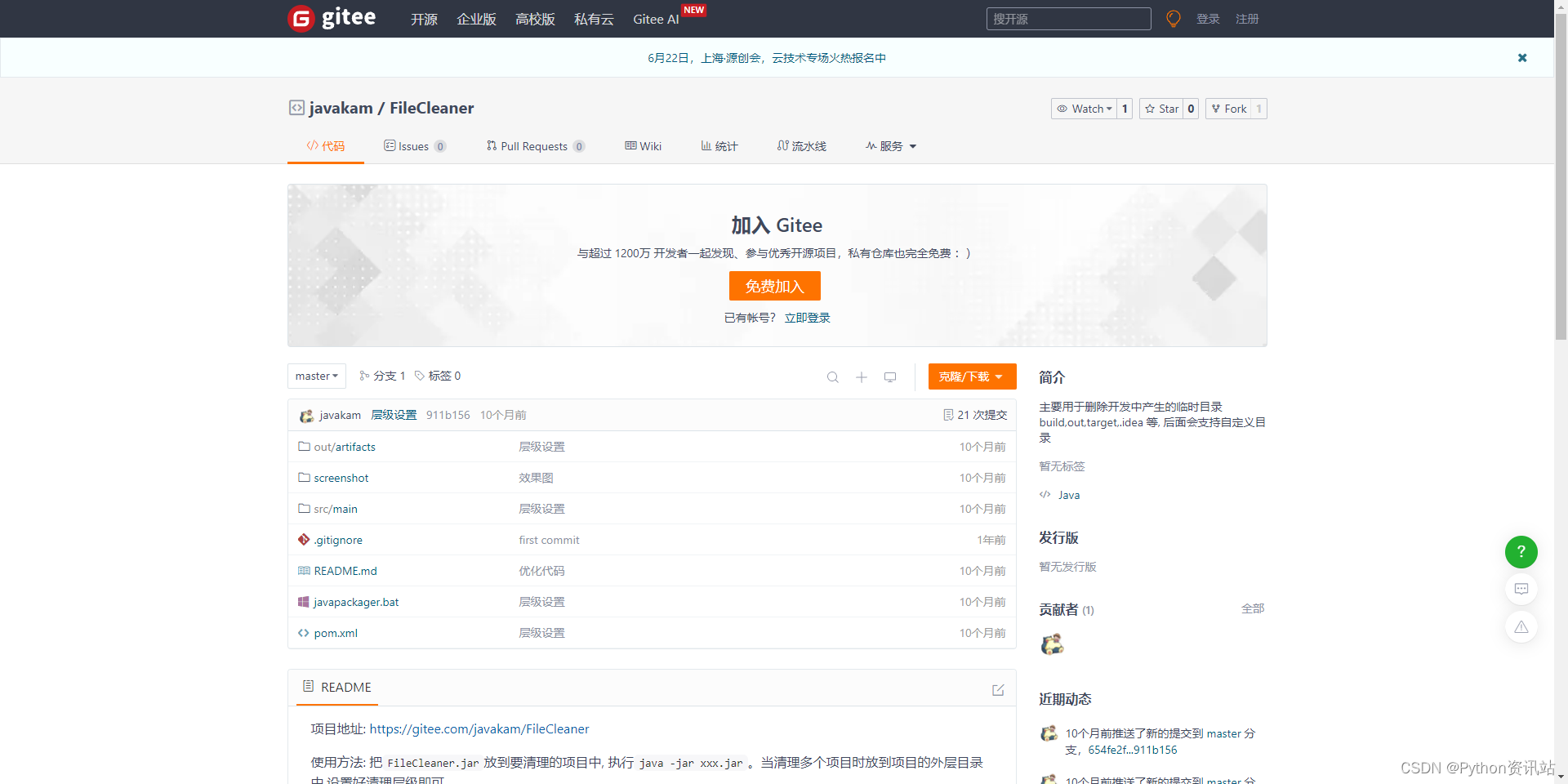Click the Star count 0
This screenshot has width=1568, height=784.
coord(1191,109)
